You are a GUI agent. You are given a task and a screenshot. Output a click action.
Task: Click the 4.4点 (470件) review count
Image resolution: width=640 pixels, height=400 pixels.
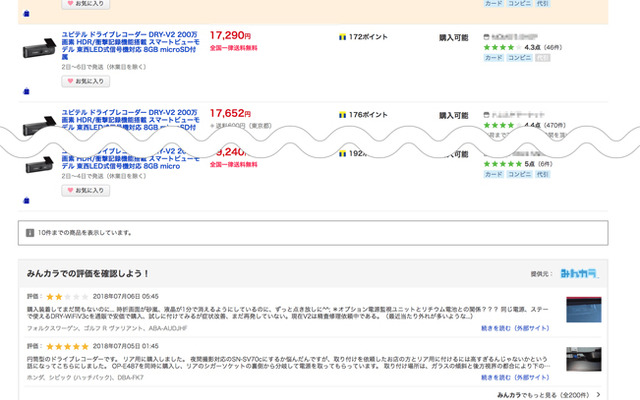click(545, 125)
